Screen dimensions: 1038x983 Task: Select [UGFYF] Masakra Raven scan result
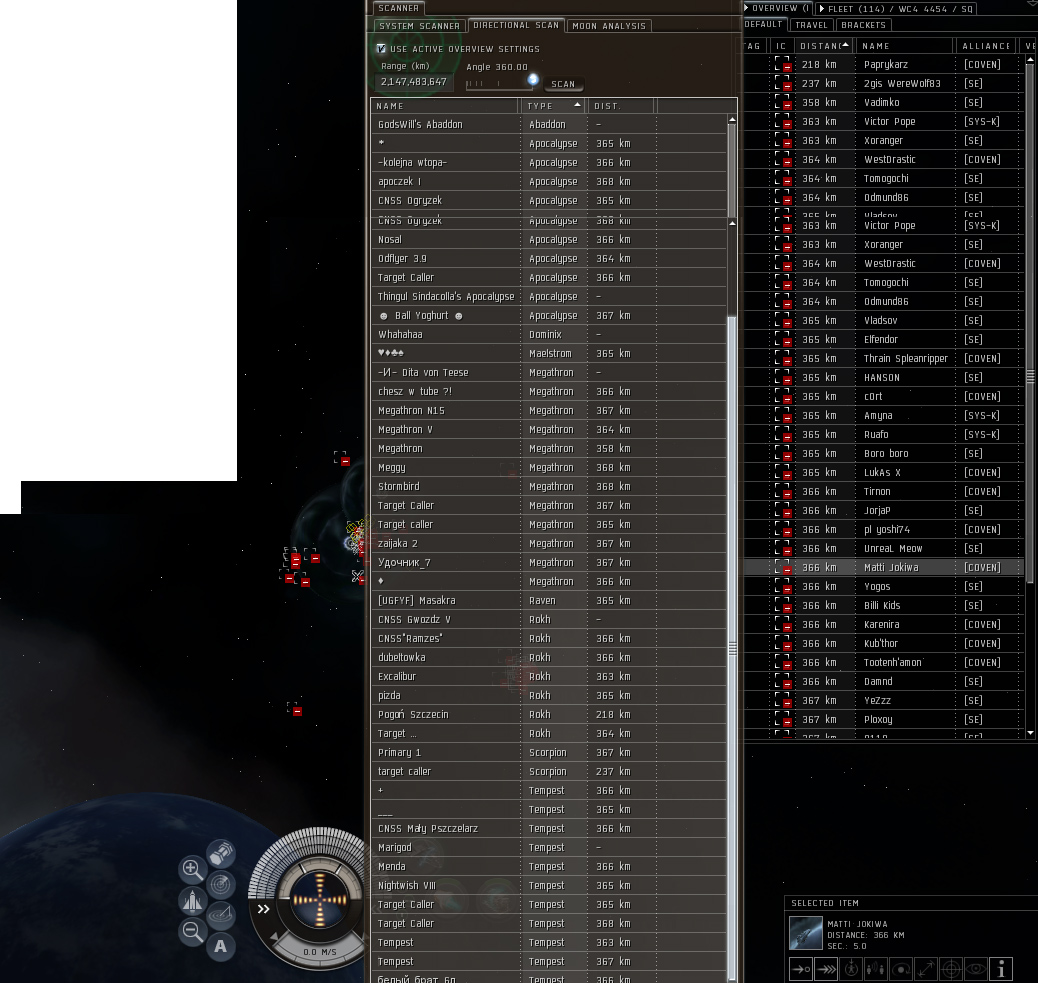coord(549,600)
